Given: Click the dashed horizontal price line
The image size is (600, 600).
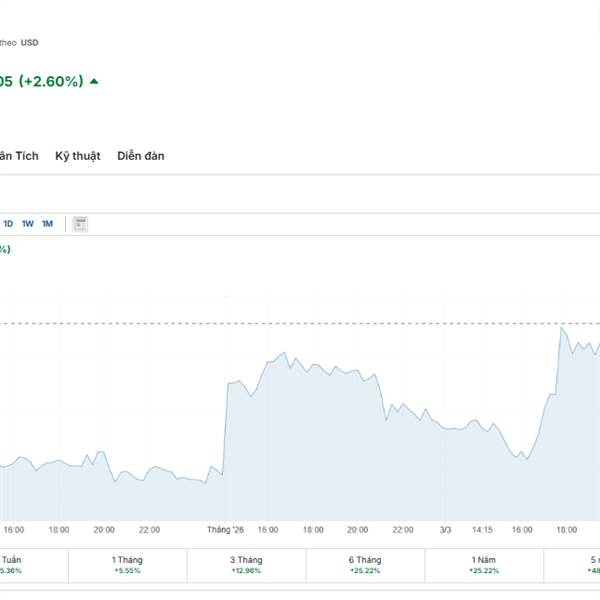Looking at the screenshot, I should point(300,323).
